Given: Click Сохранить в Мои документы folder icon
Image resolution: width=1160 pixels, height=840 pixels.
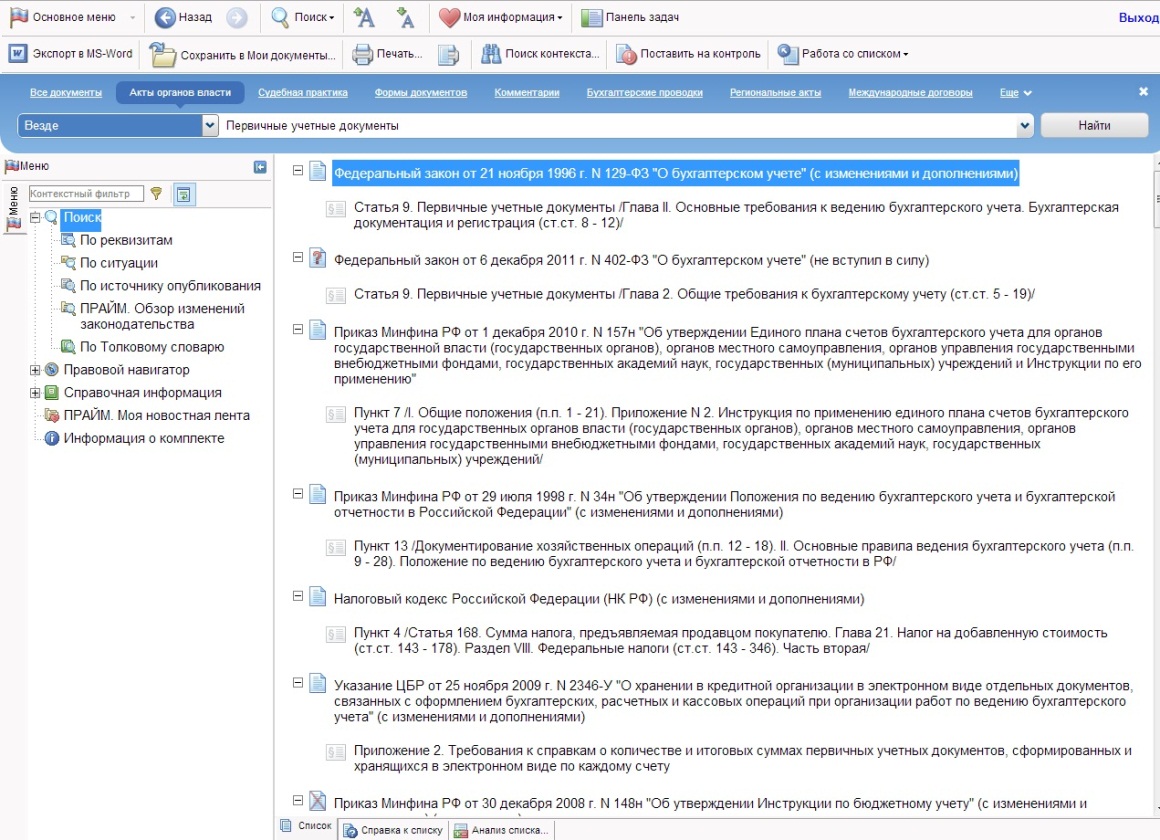Looking at the screenshot, I should click(x=162, y=55).
